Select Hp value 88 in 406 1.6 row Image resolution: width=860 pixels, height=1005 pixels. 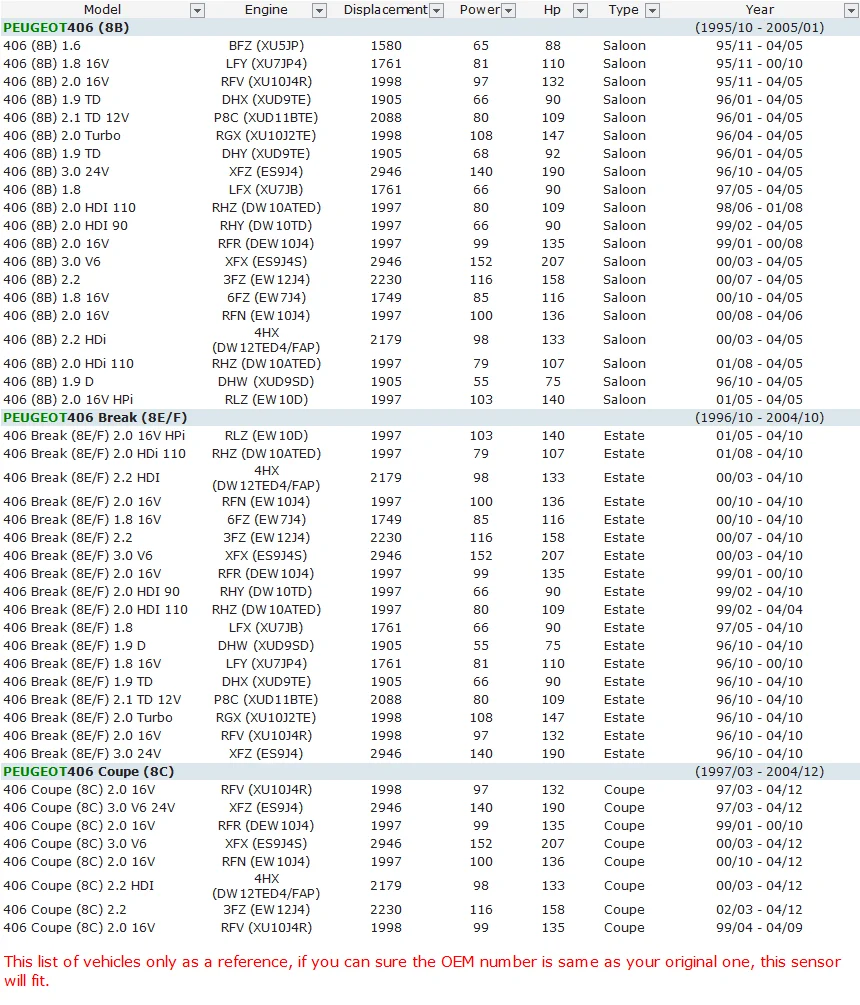[x=552, y=46]
